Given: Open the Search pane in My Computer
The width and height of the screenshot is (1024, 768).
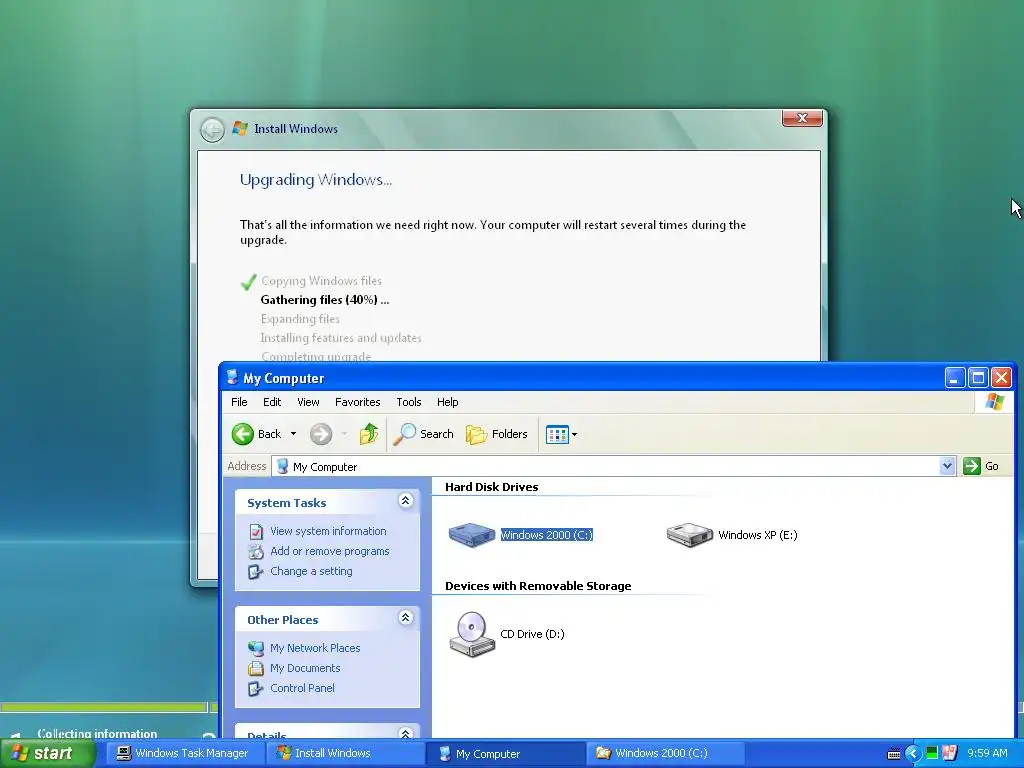Looking at the screenshot, I should tap(423, 434).
